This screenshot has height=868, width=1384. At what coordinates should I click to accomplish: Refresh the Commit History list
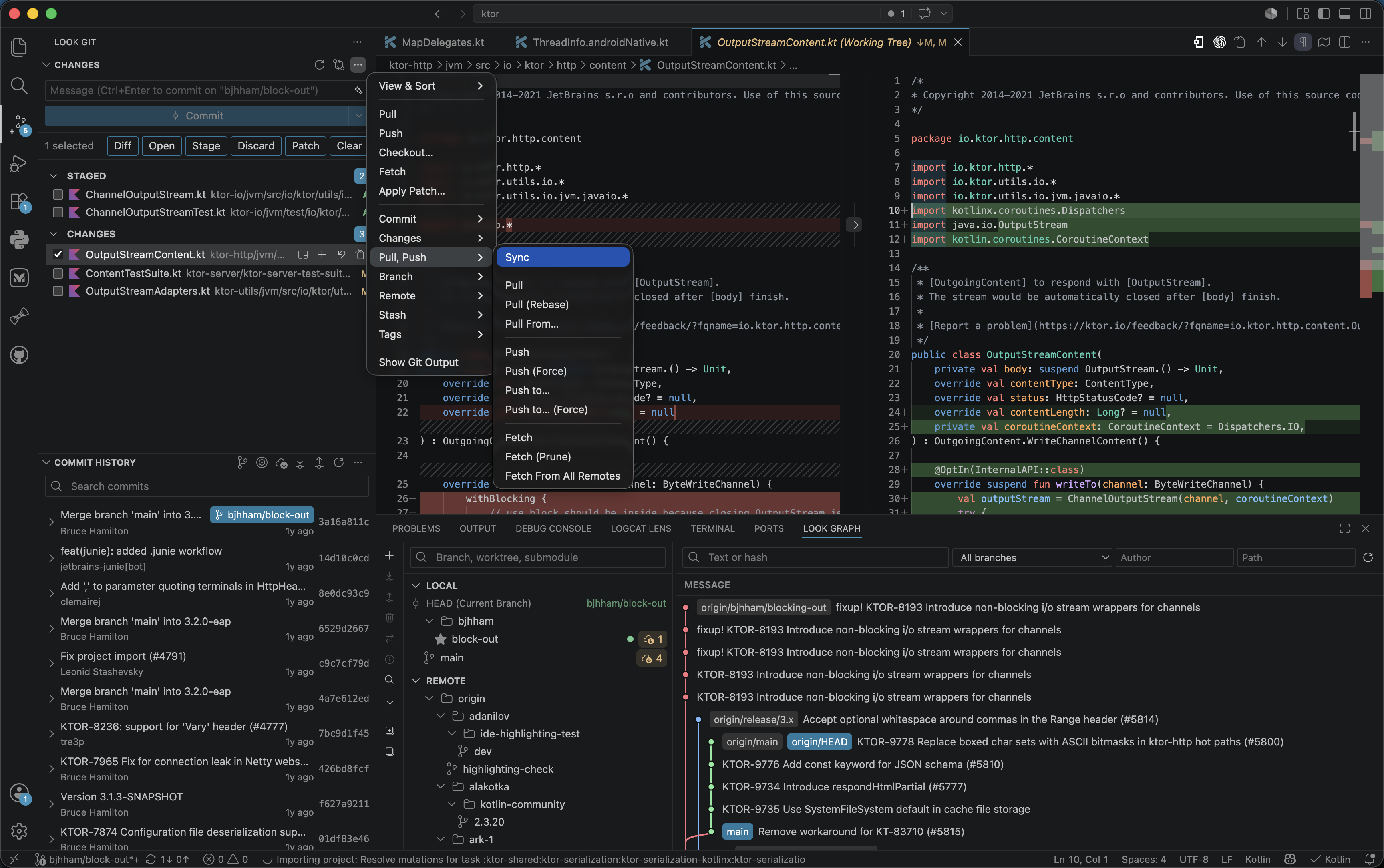(339, 462)
